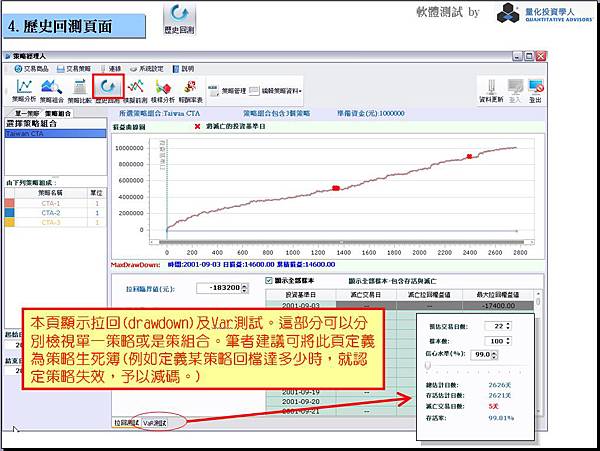
Task: Select Taiwan CTA in the portfolio list
Action: [55, 134]
